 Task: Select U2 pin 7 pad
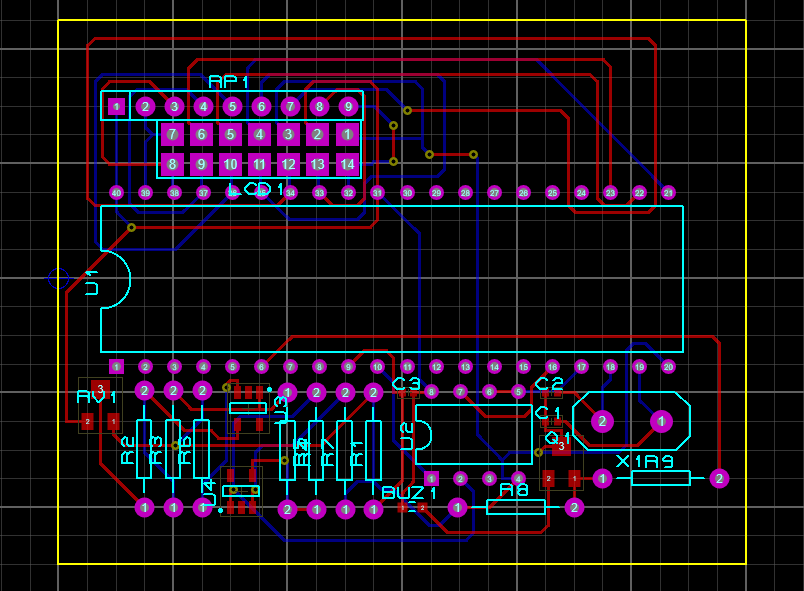pyautogui.click(x=460, y=392)
